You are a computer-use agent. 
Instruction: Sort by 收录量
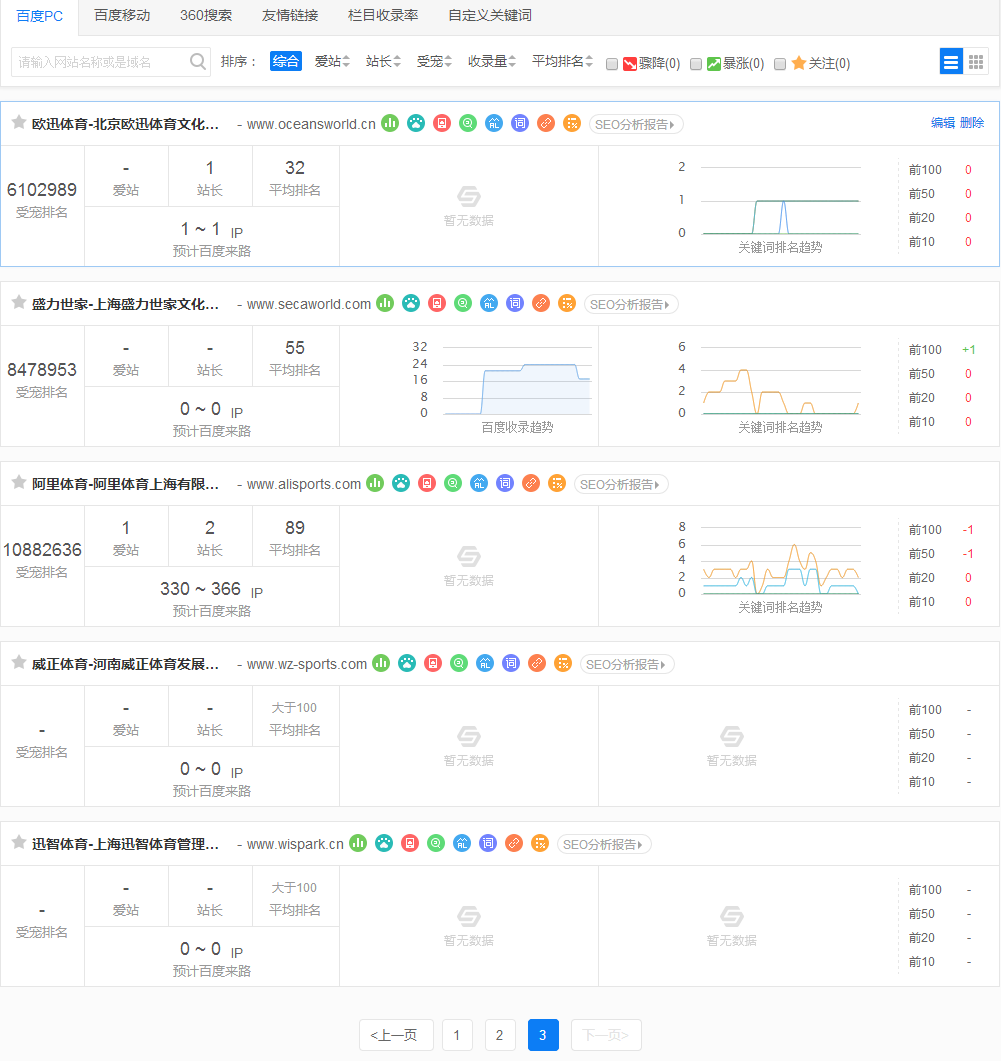point(492,62)
